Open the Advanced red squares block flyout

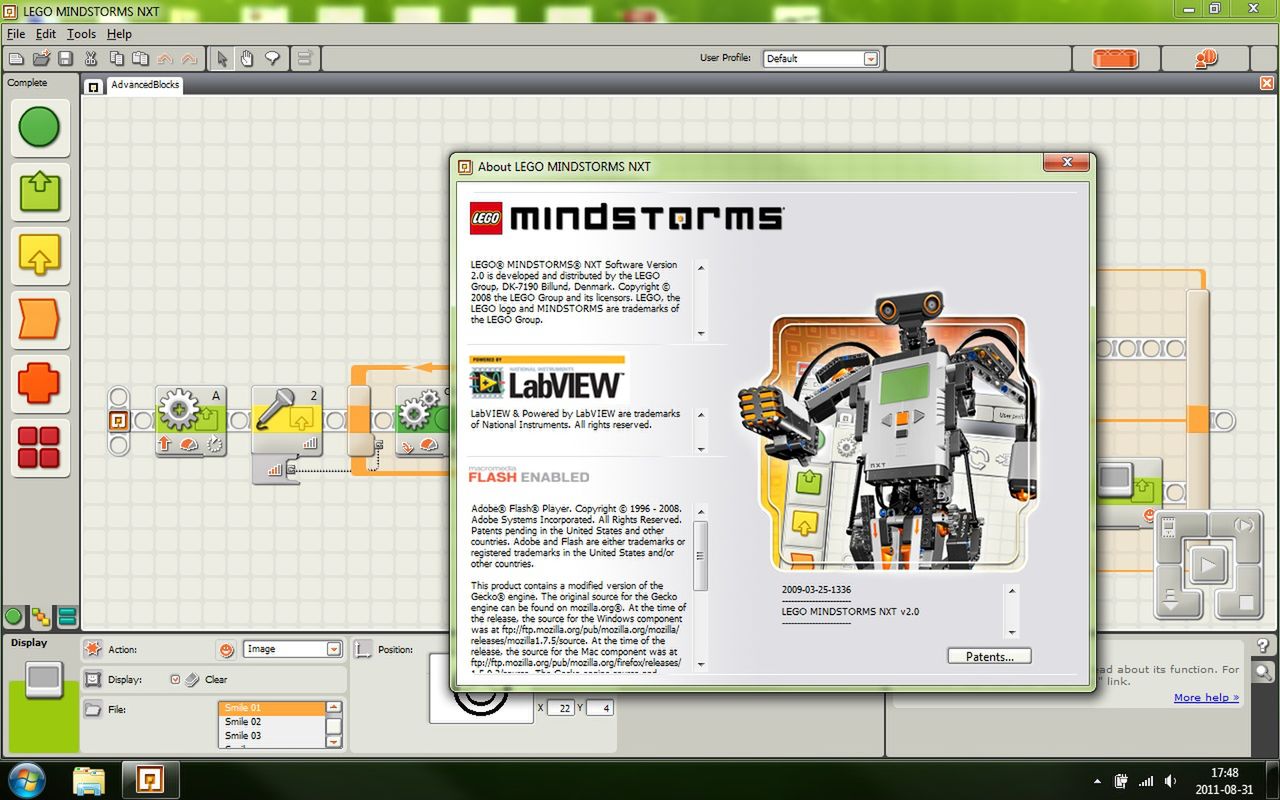[x=39, y=447]
